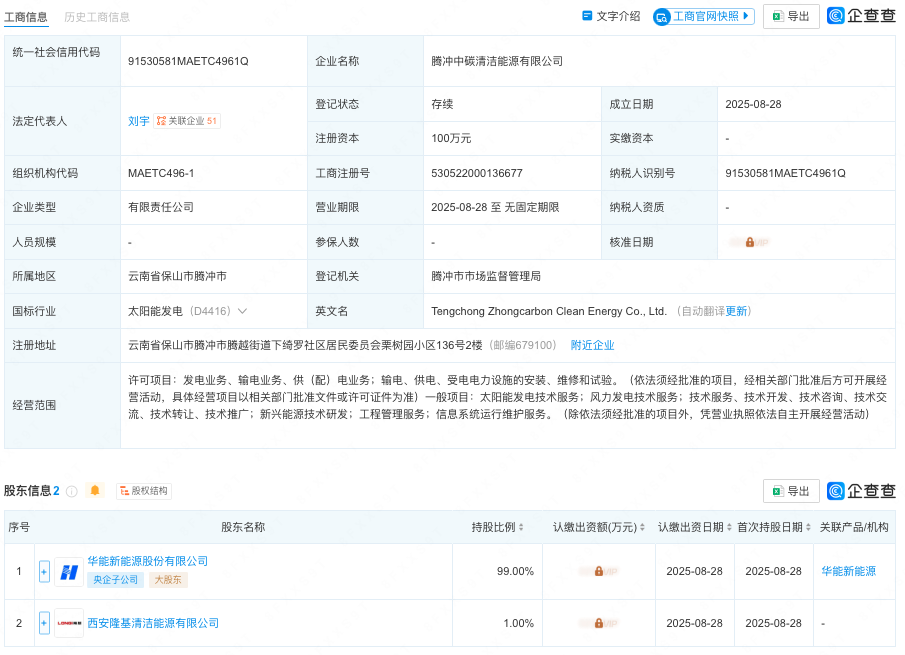Screen dimensions: 905x655
Task: Click the info circle icon after 股东信息
Action: pyautogui.click(x=71, y=490)
